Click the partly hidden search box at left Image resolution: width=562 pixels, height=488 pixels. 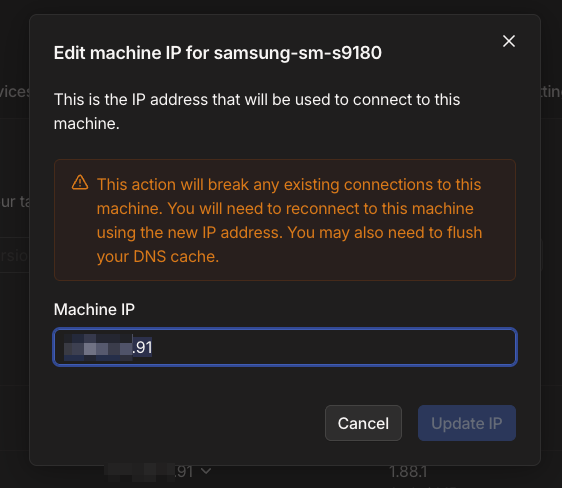[14, 255]
